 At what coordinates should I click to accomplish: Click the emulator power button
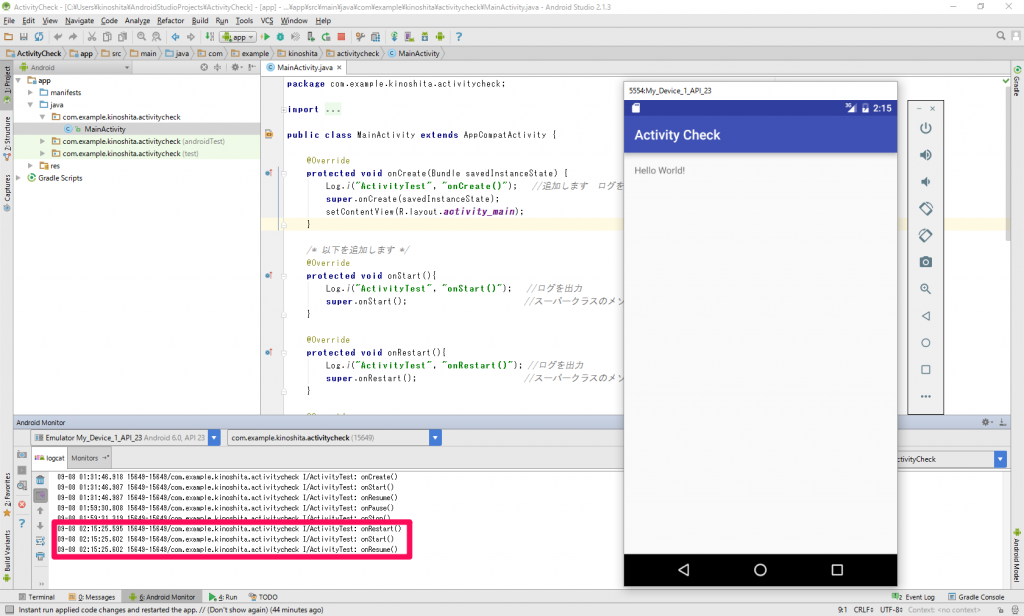tap(925, 128)
